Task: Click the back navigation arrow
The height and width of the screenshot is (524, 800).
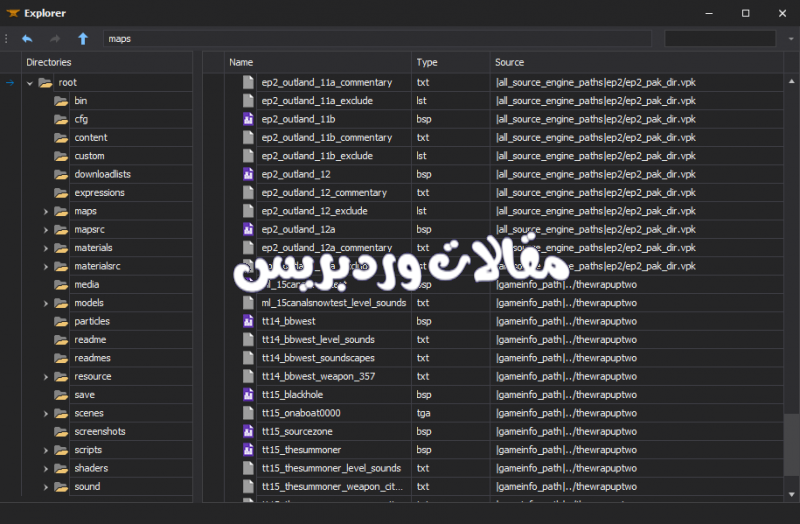Action: [x=27, y=39]
